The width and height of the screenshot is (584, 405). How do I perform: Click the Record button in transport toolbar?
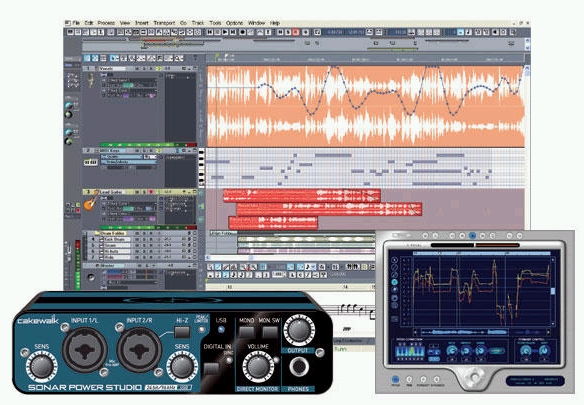pyautogui.click(x=242, y=32)
